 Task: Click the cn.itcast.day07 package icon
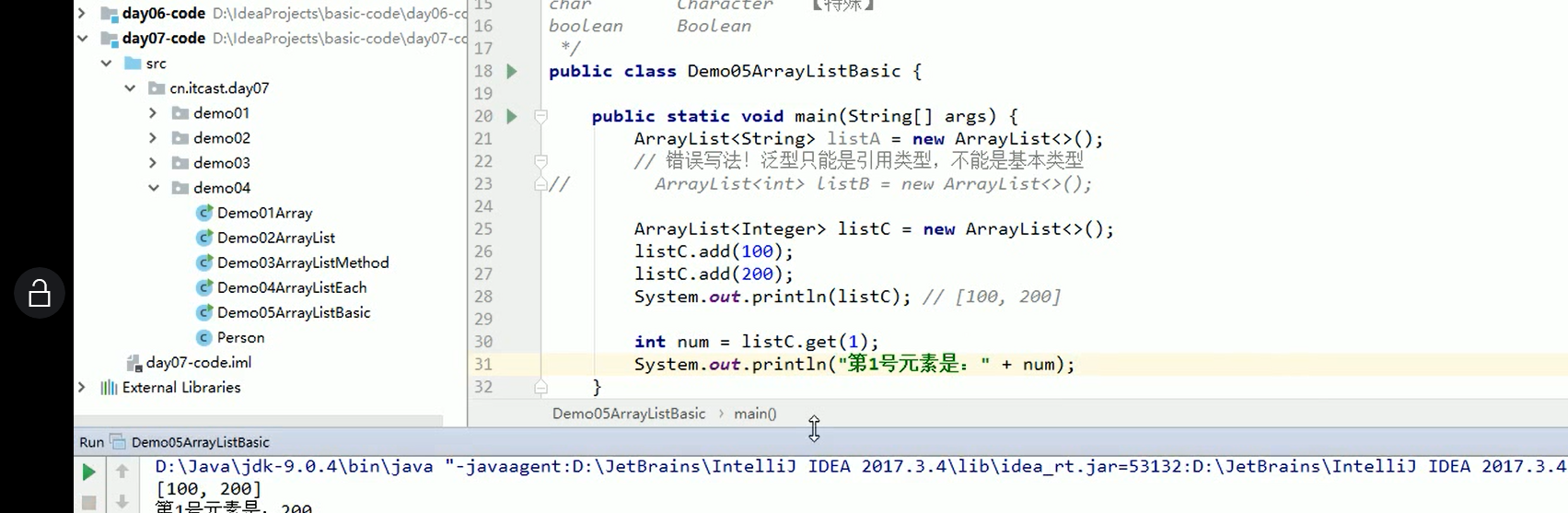point(157,88)
